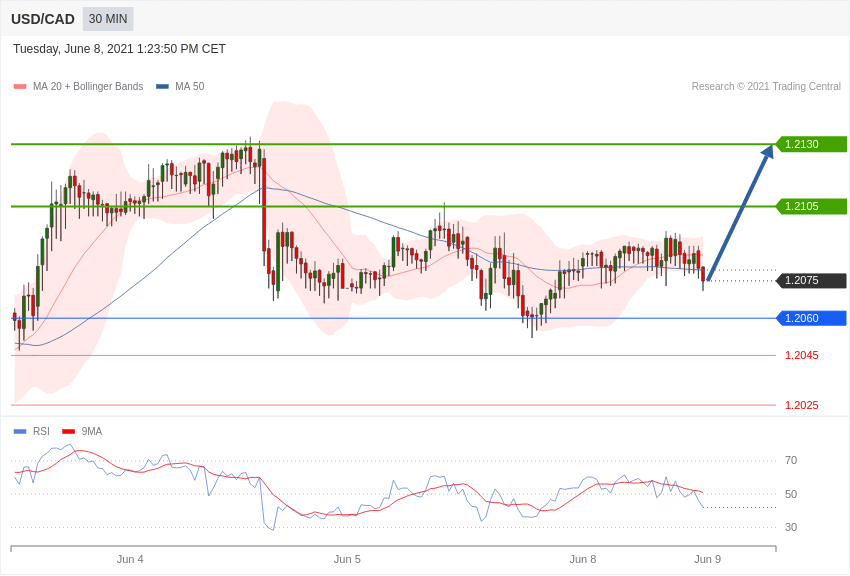Click the USD/CAD pair title
Screen dimensions: 850x576
click(x=43, y=19)
